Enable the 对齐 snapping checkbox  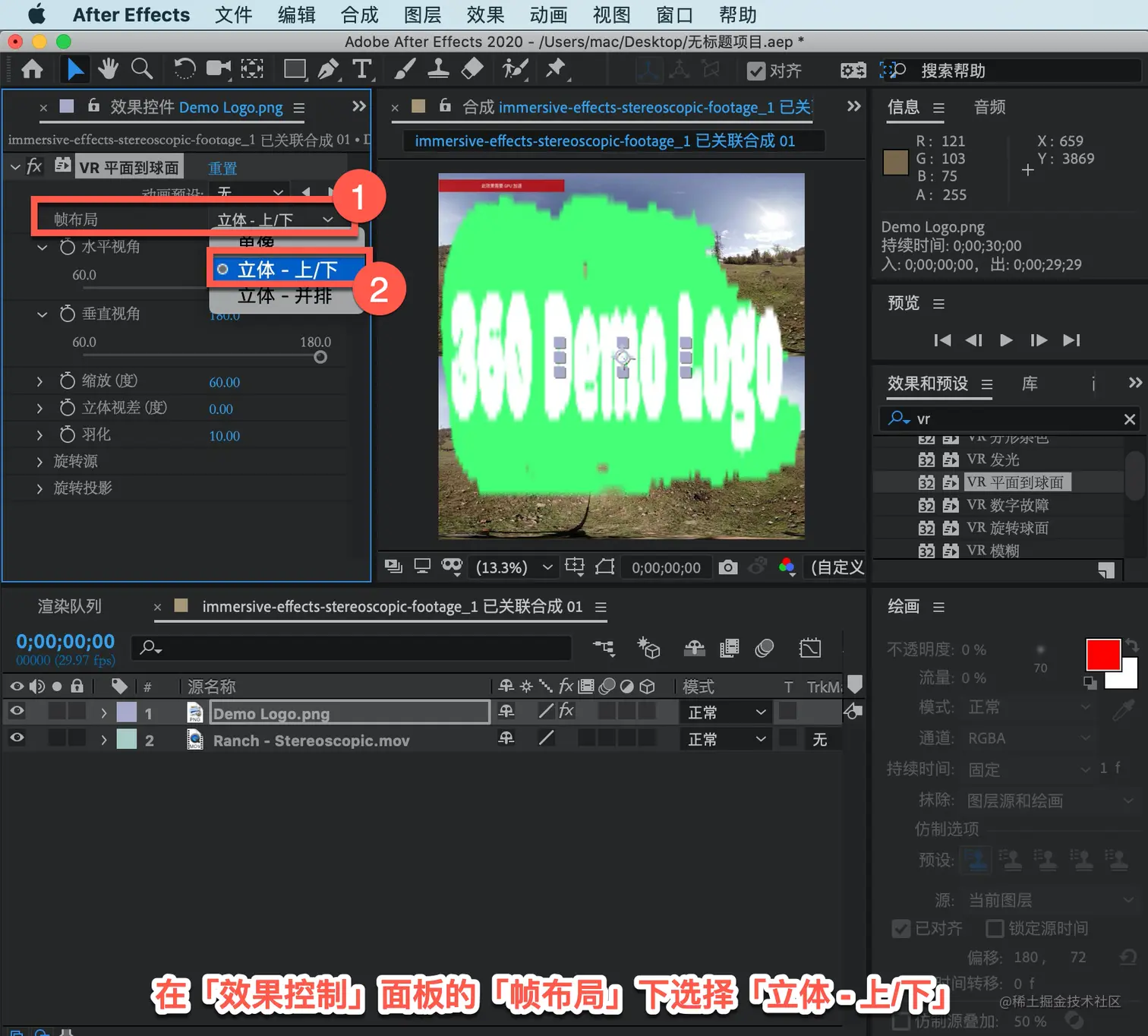(756, 71)
